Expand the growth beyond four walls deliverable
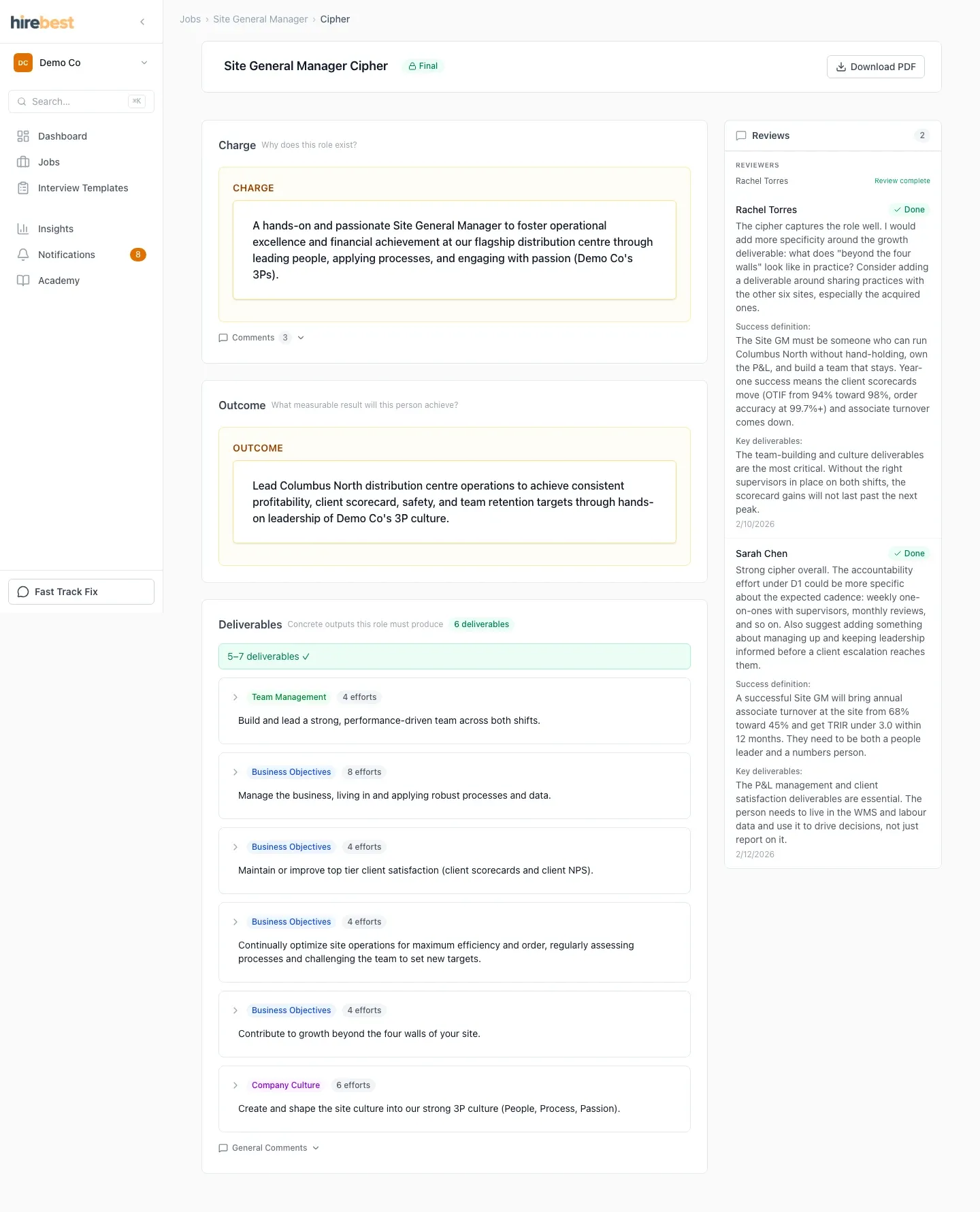The image size is (980, 1212). 235,1010
